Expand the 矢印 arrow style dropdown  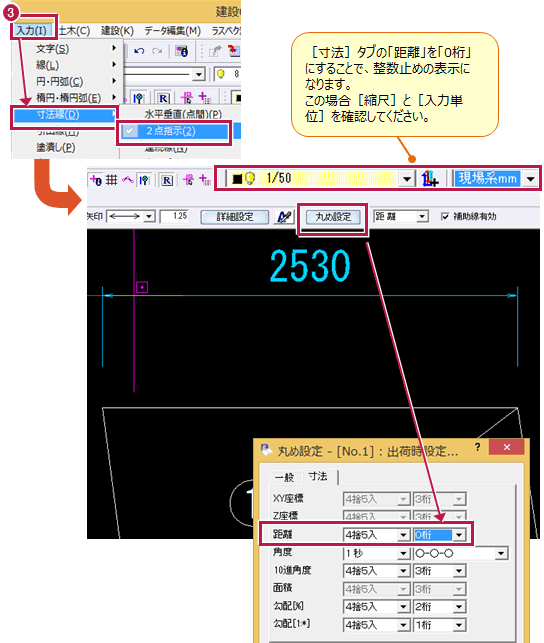(149, 216)
